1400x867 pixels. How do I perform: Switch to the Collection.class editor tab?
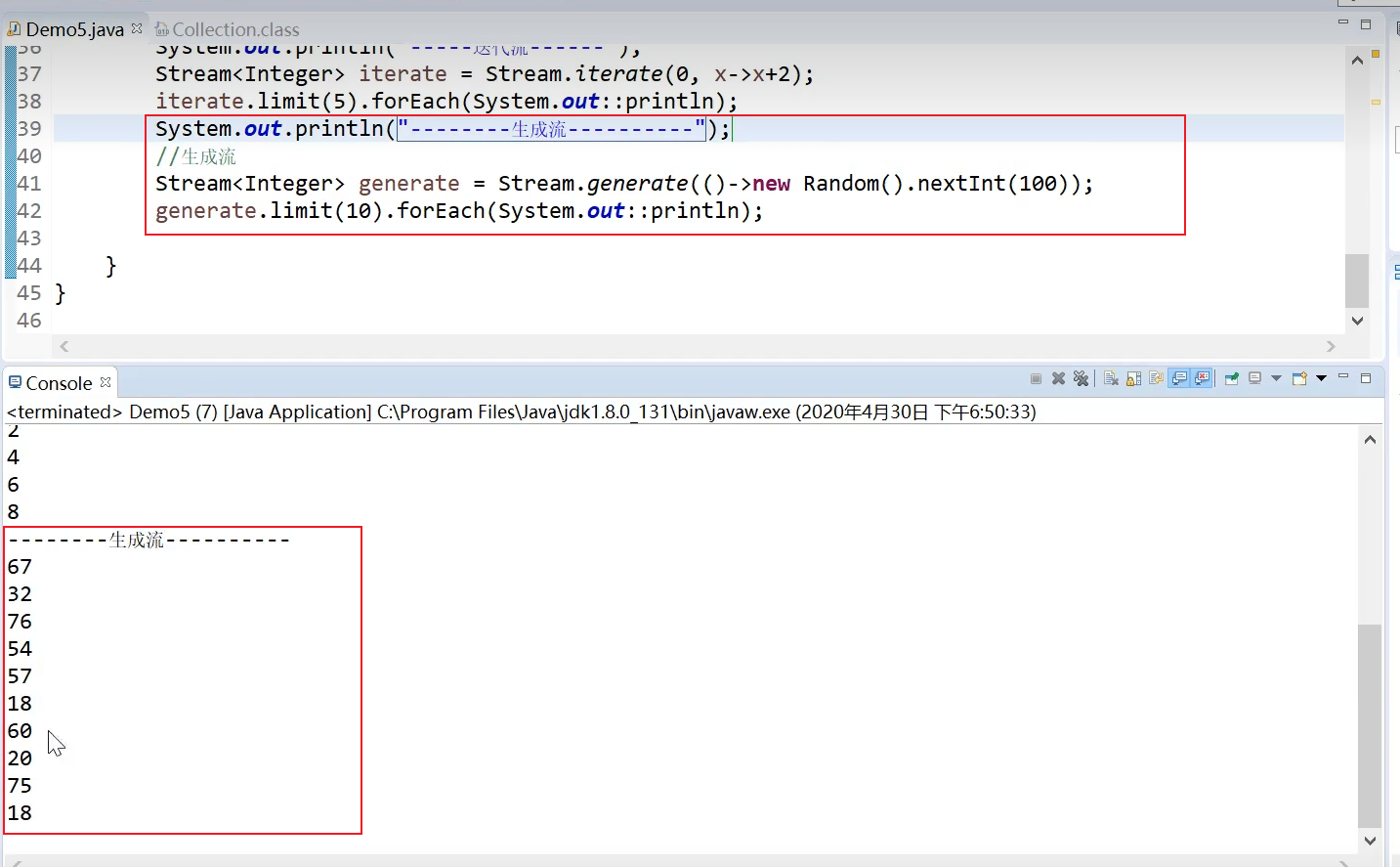tap(227, 29)
